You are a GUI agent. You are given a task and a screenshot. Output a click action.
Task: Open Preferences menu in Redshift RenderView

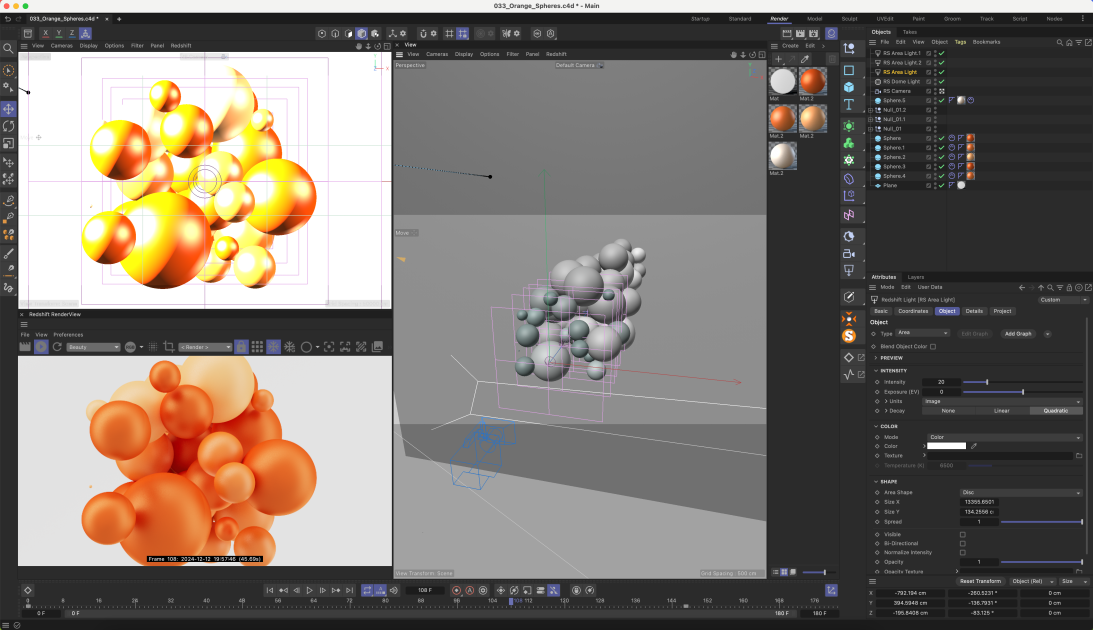click(68, 335)
